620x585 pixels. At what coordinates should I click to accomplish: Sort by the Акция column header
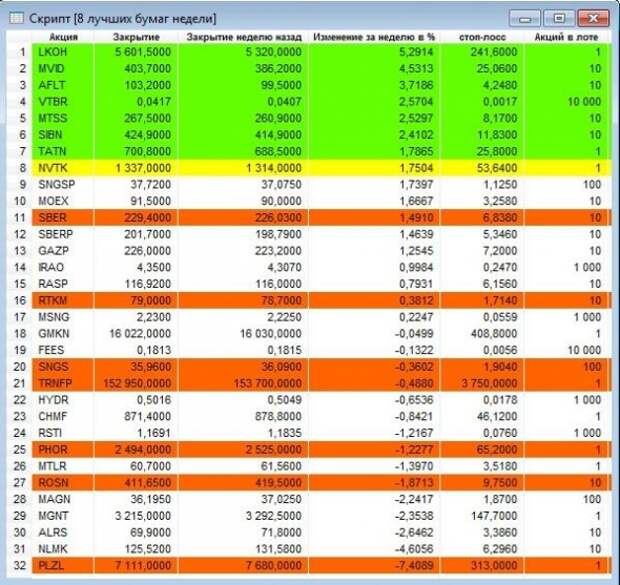point(63,37)
